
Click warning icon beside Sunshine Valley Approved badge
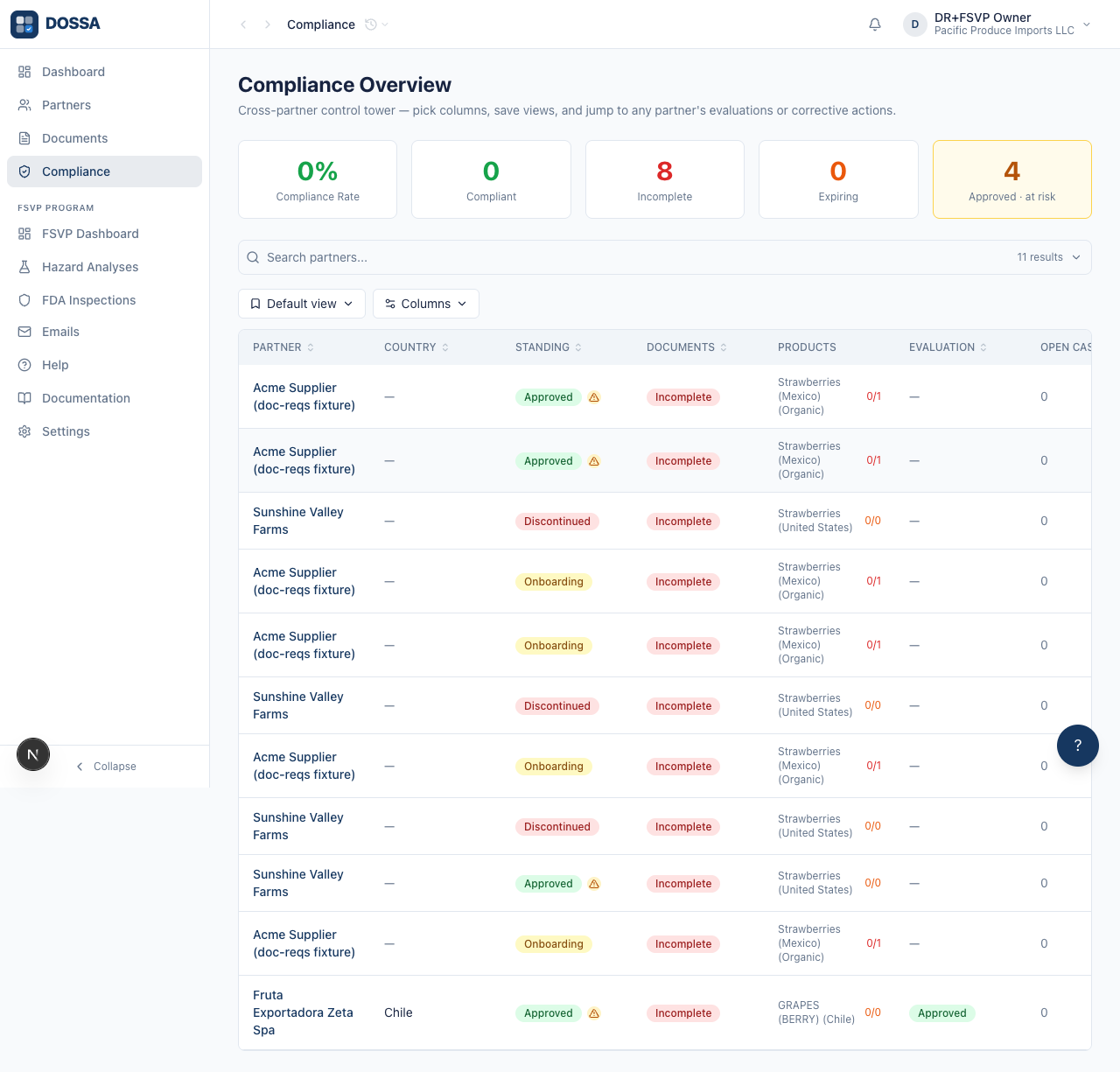coord(594,884)
